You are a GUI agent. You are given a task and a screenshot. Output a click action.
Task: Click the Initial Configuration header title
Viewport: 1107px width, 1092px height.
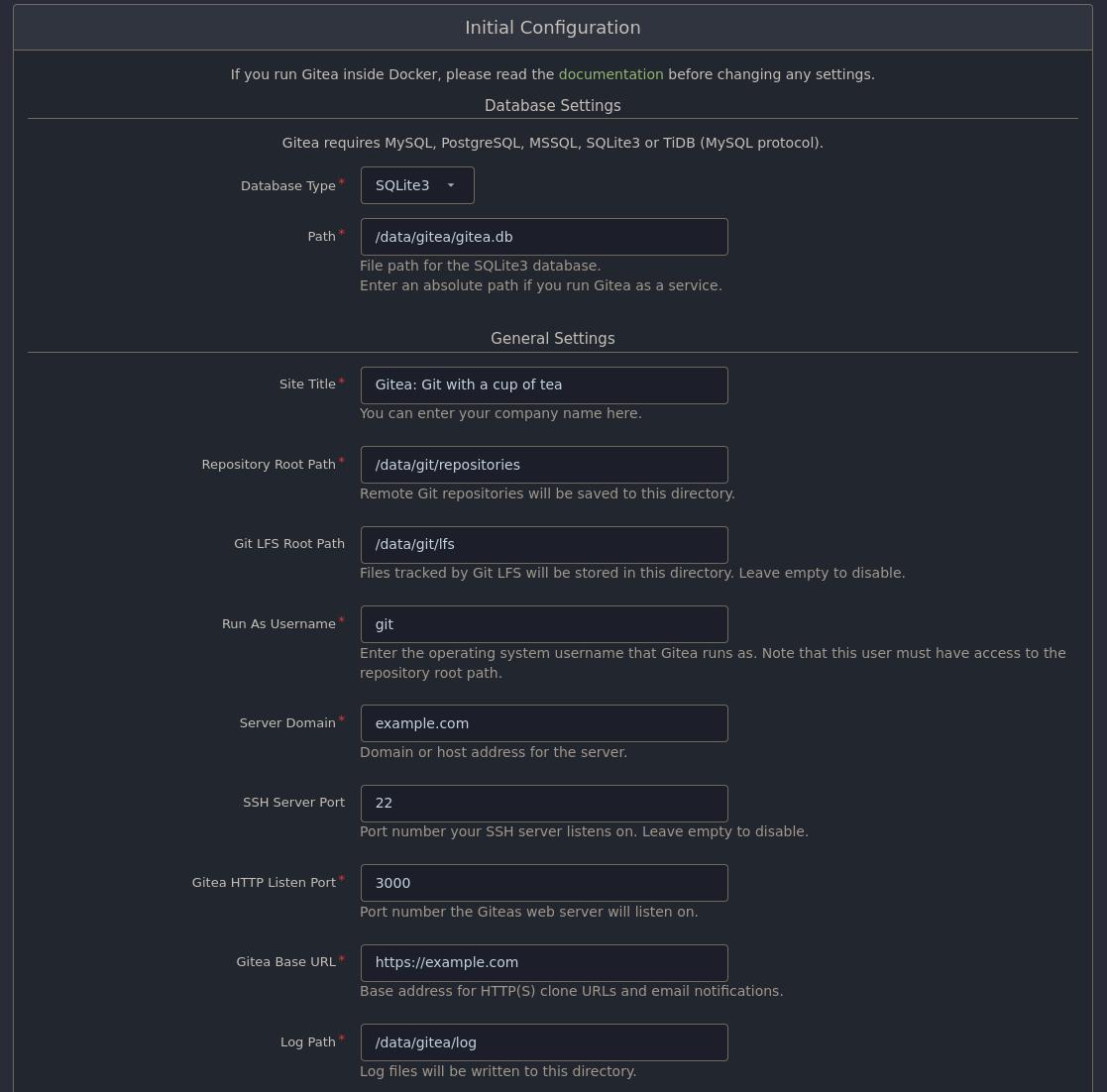click(x=552, y=28)
